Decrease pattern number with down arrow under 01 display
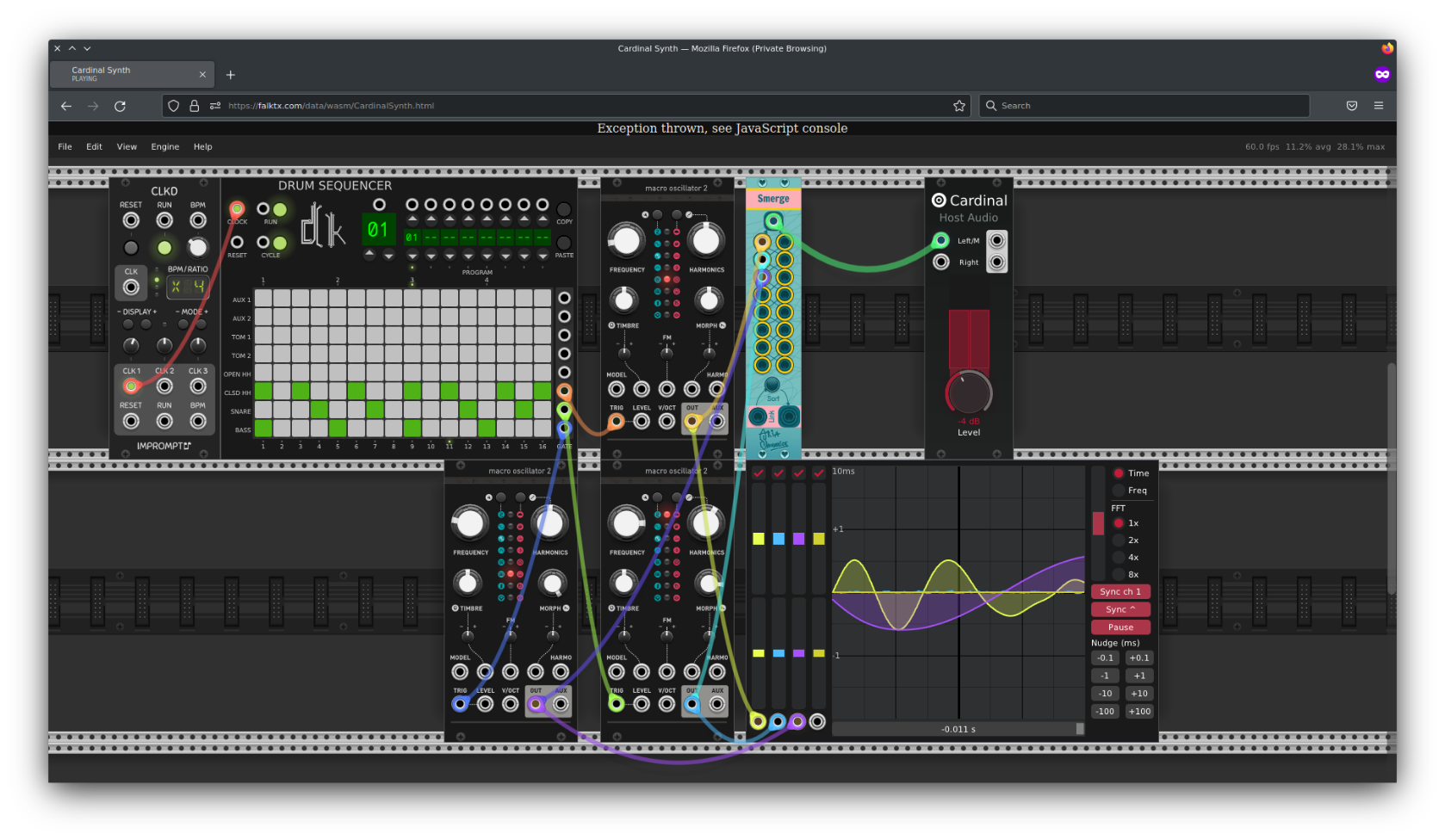The image size is (1445, 840). coord(388,255)
